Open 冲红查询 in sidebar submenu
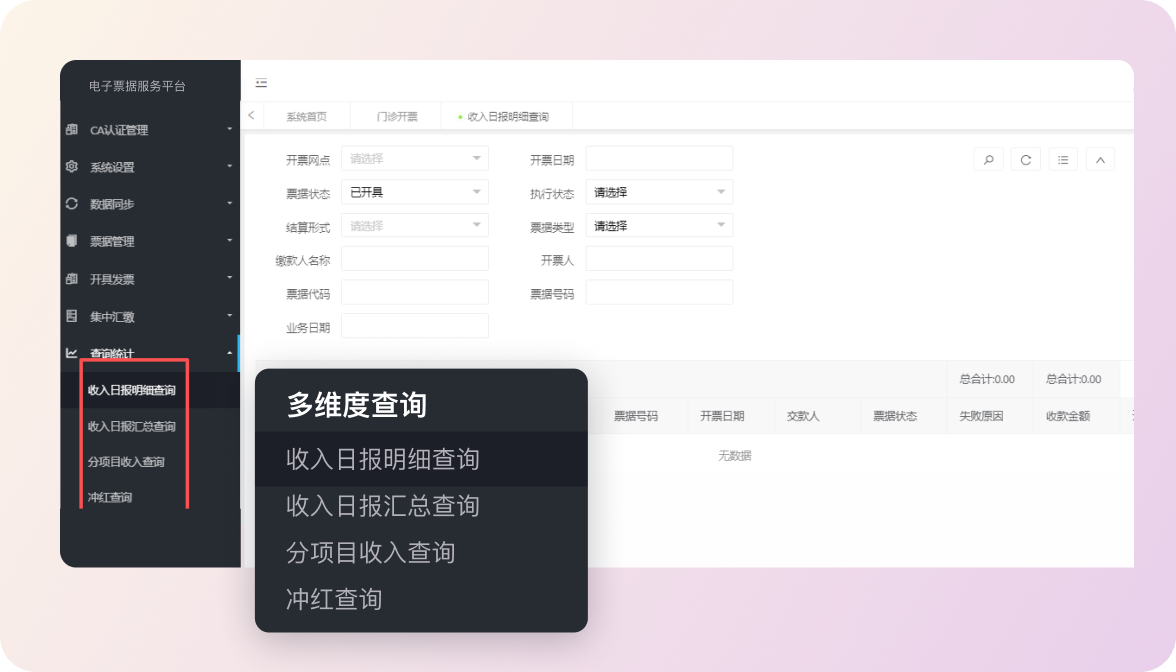Image resolution: width=1176 pixels, height=672 pixels. pyautogui.click(x=110, y=497)
